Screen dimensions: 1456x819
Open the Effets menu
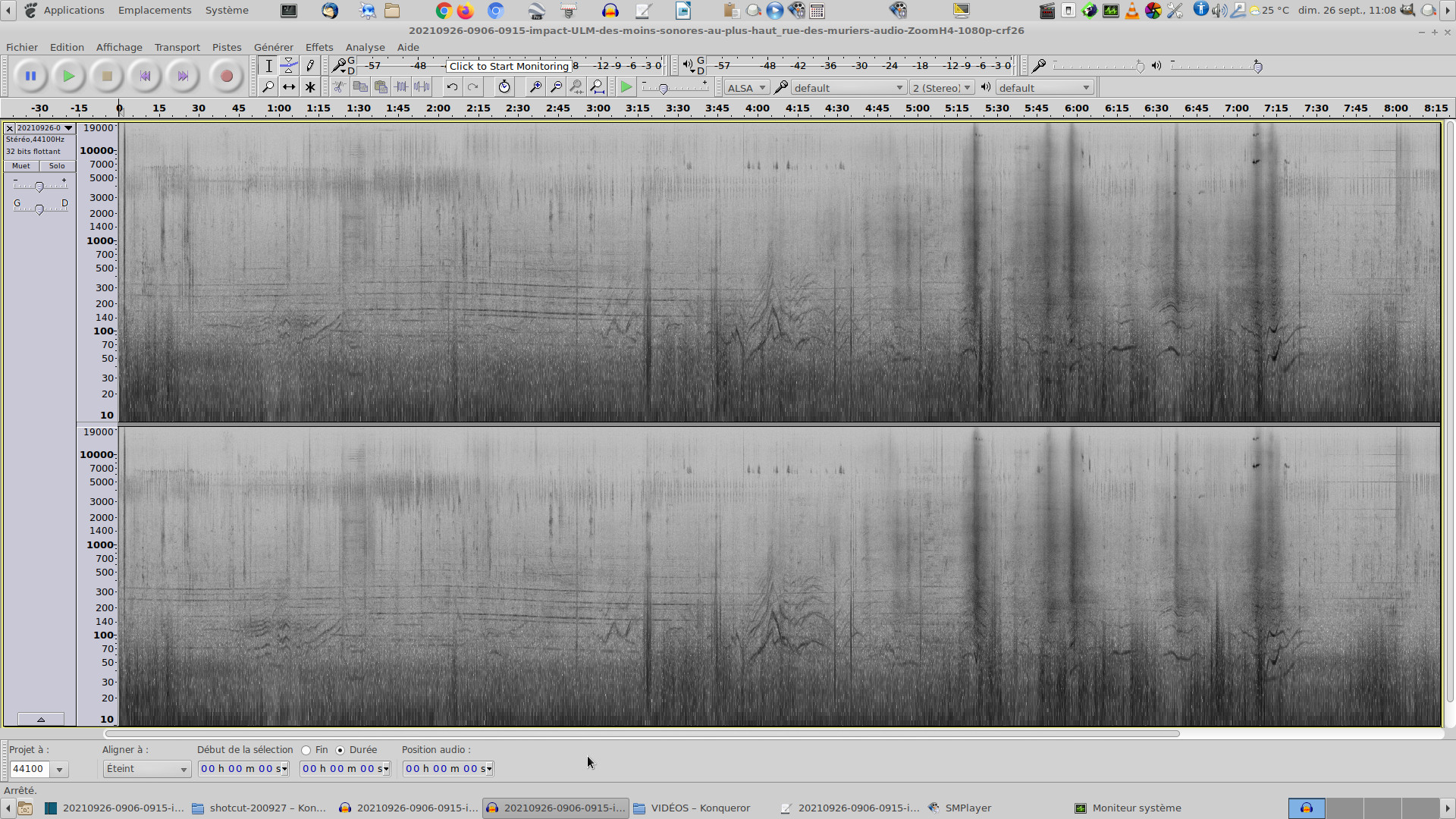[x=318, y=47]
